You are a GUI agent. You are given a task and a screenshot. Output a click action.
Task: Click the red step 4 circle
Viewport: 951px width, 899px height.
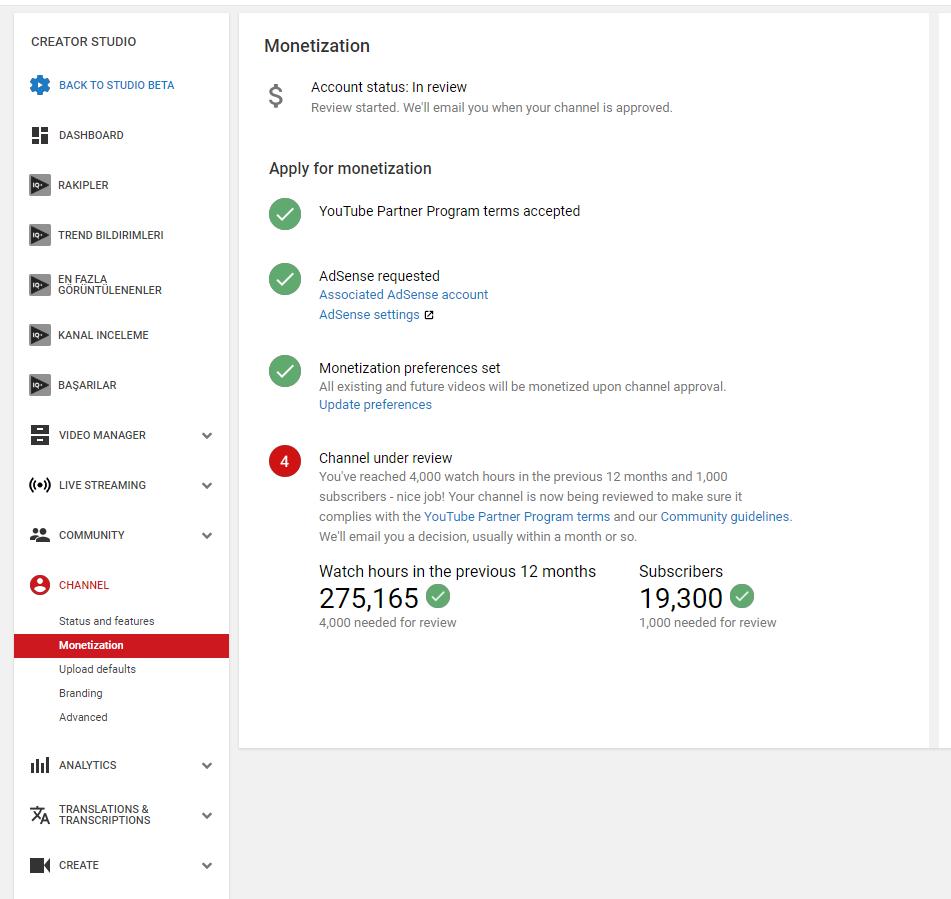point(285,462)
